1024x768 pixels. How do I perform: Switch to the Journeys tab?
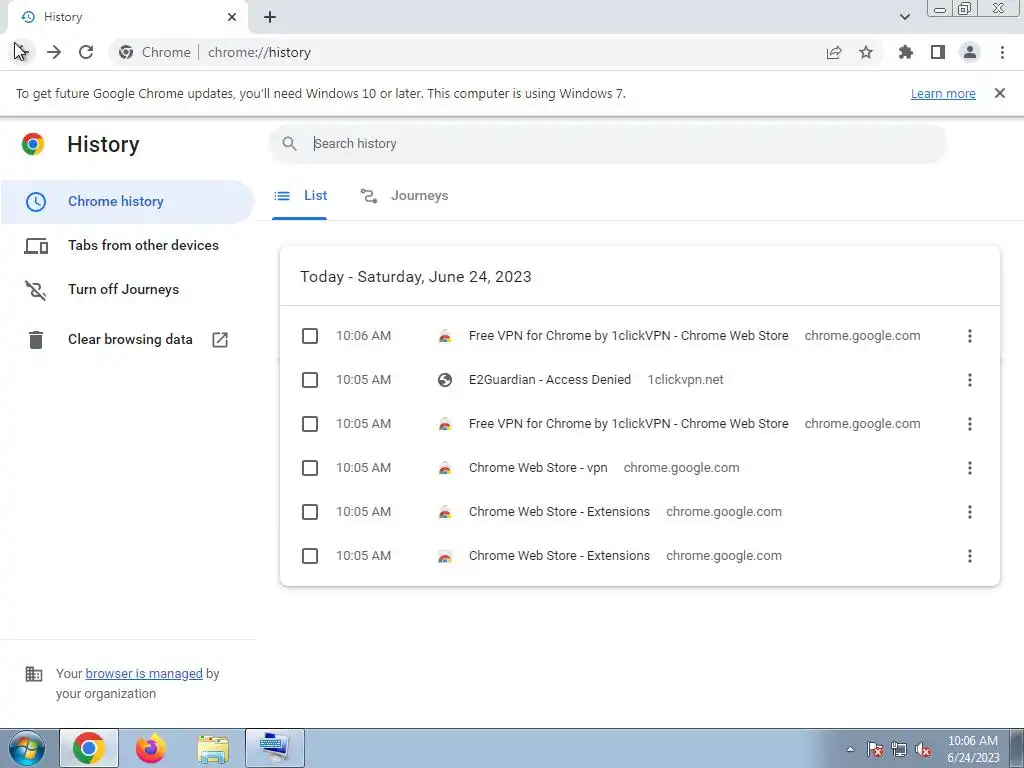click(404, 196)
